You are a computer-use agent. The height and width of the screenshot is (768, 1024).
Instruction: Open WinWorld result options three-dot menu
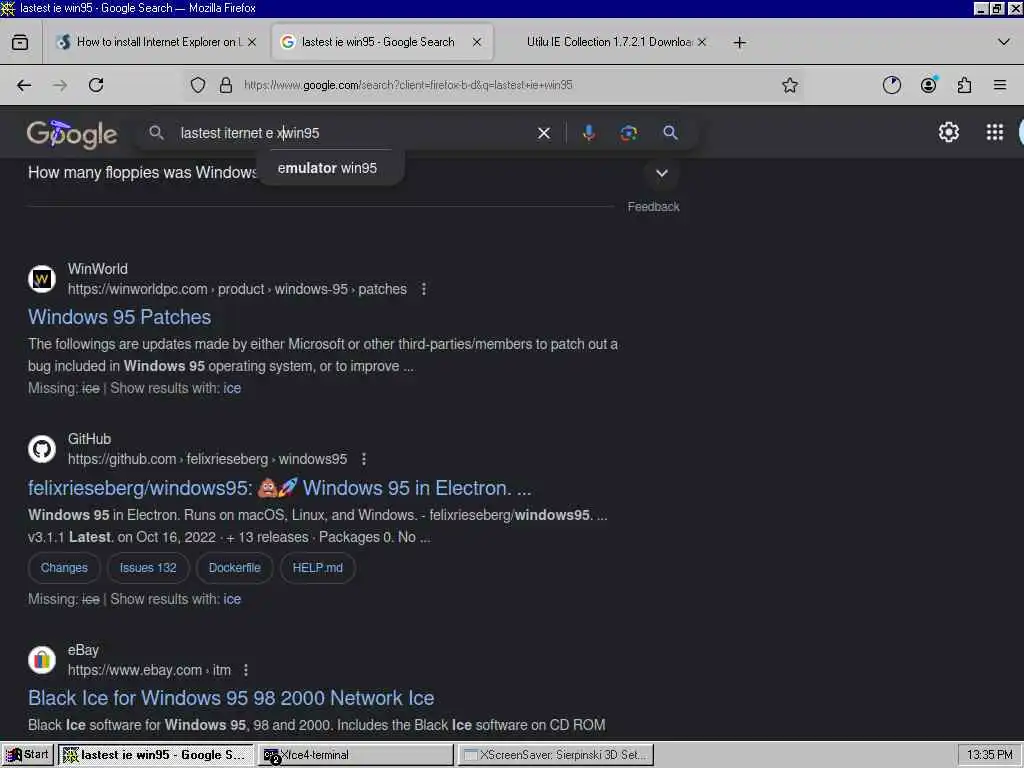[424, 289]
